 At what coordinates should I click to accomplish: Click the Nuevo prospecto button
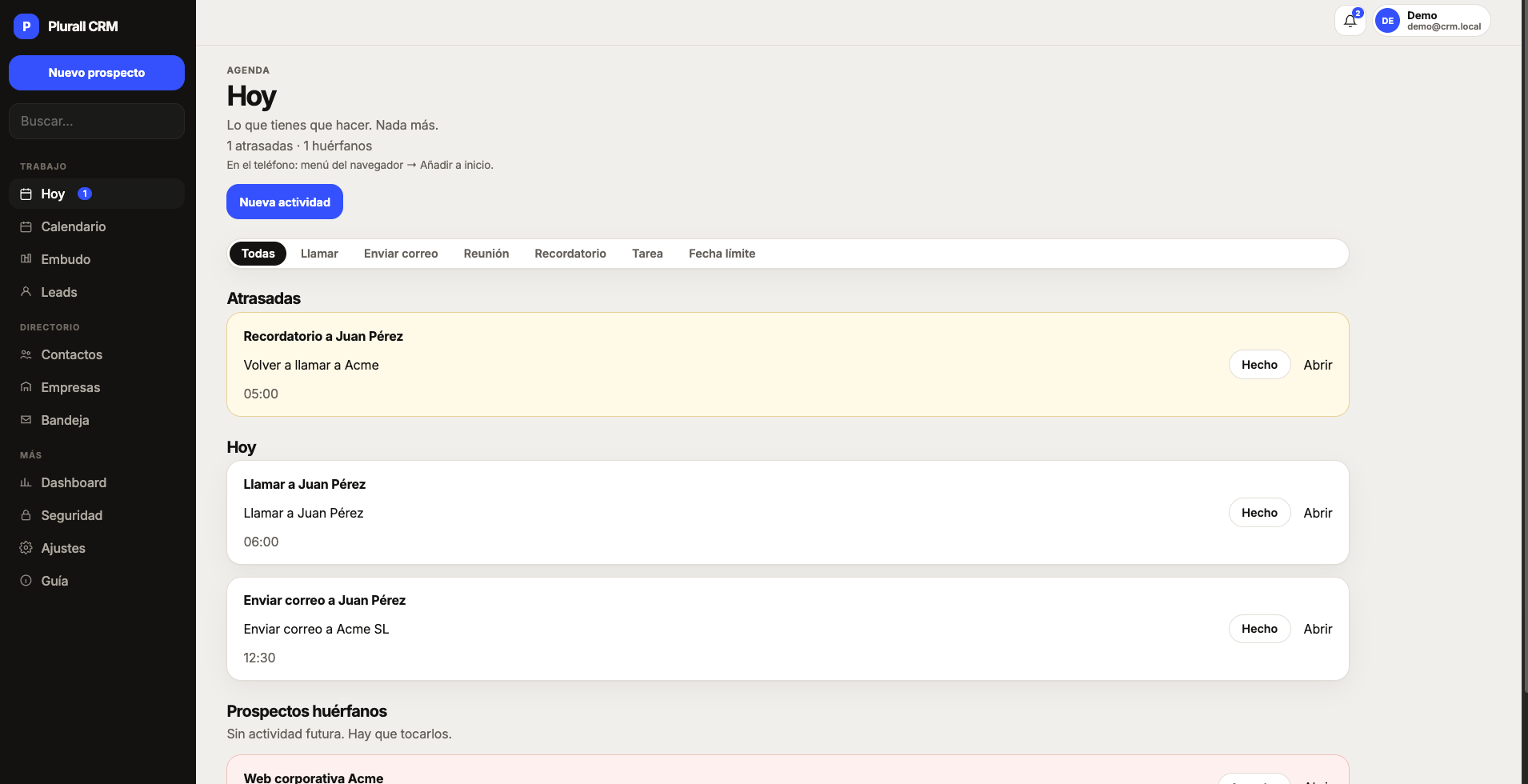(x=97, y=73)
